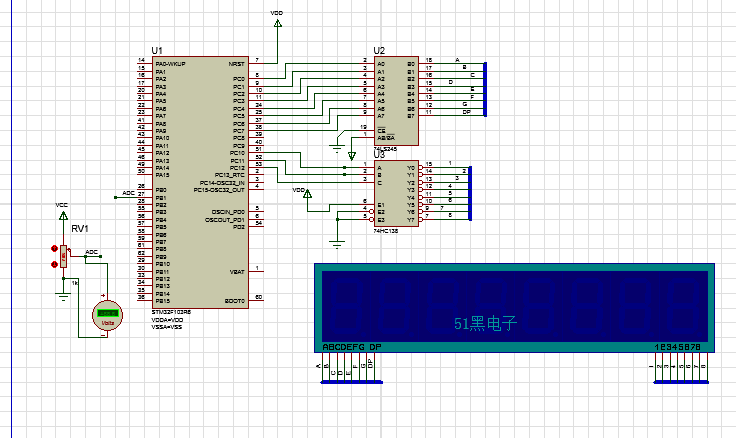Viewport: 736px width, 438px height.
Task: Click the A0 input pin on U2
Action: click(367, 64)
